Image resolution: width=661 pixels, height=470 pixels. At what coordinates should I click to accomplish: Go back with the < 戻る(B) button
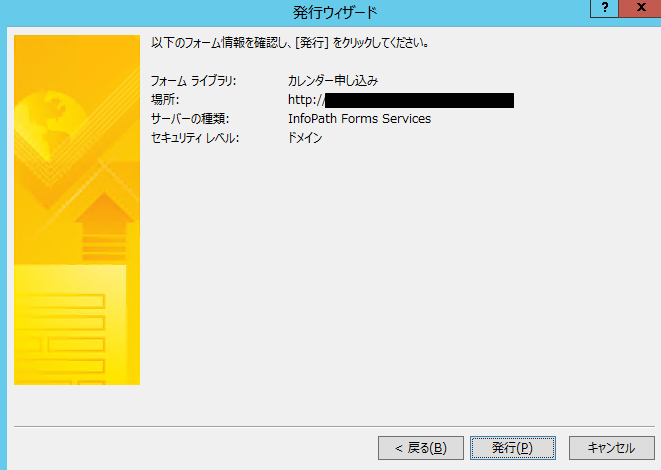pyautogui.click(x=421, y=448)
